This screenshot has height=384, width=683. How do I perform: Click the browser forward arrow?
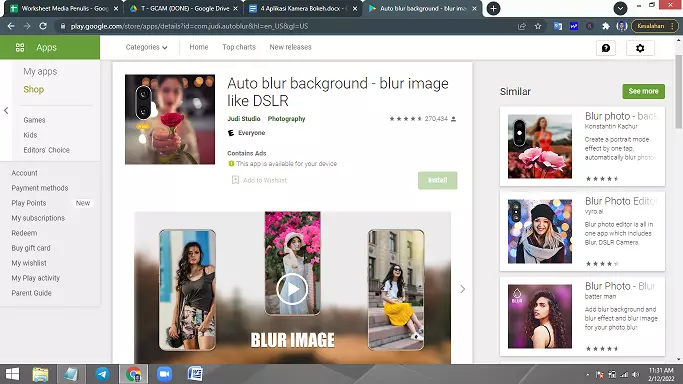[27, 26]
